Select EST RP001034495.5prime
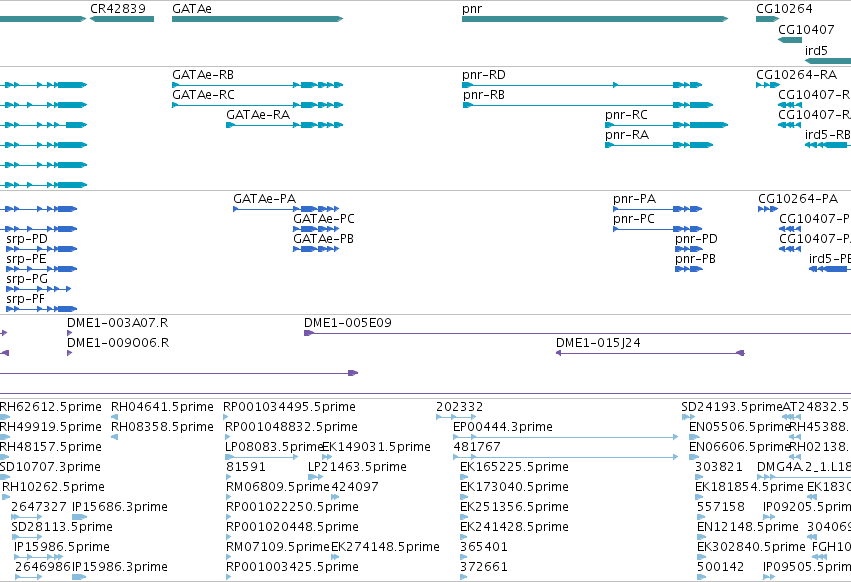This screenshot has height=582, width=851. 289,407
